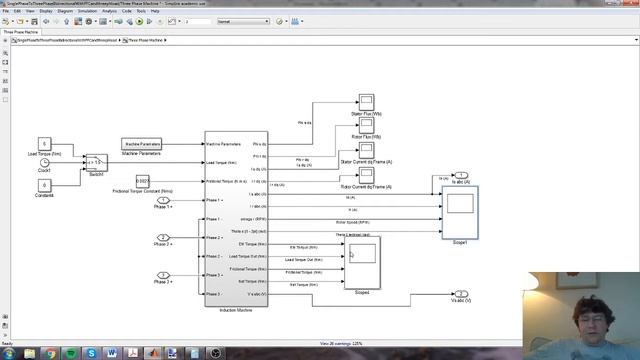Expand the arrow next to the Model Explorer icon
This screenshot has width=640, height=360.
110,21
